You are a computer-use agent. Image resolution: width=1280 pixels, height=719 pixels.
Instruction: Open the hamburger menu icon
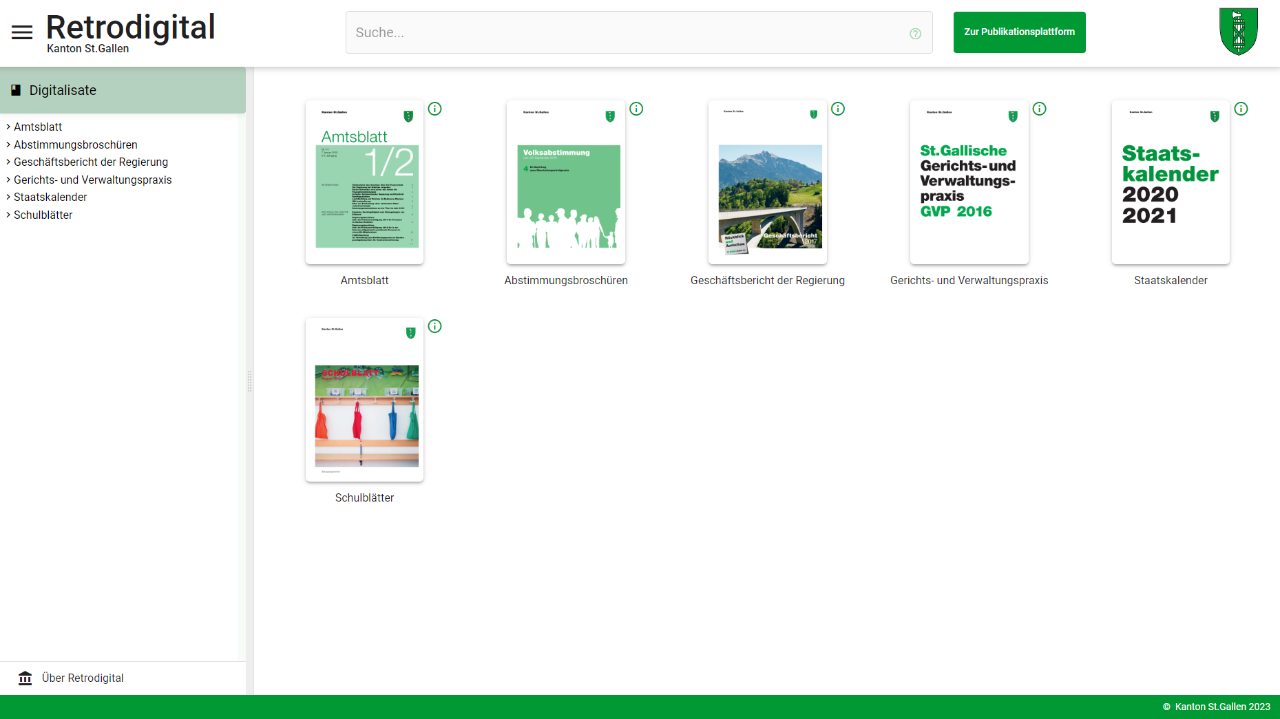tap(22, 32)
